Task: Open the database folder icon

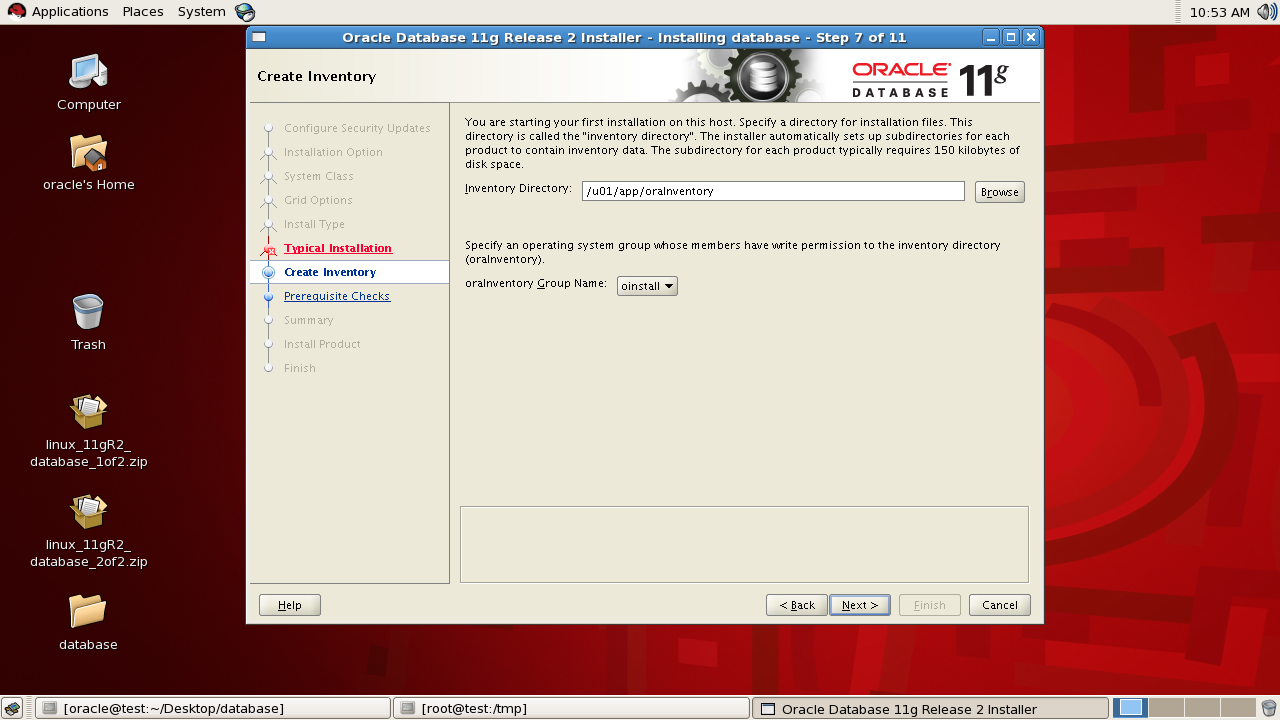Action: tap(88, 611)
